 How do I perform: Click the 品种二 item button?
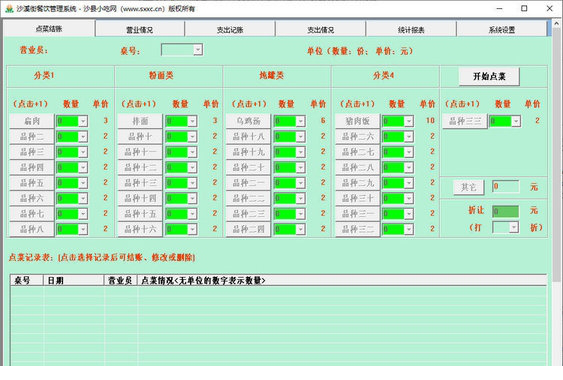coord(32,136)
